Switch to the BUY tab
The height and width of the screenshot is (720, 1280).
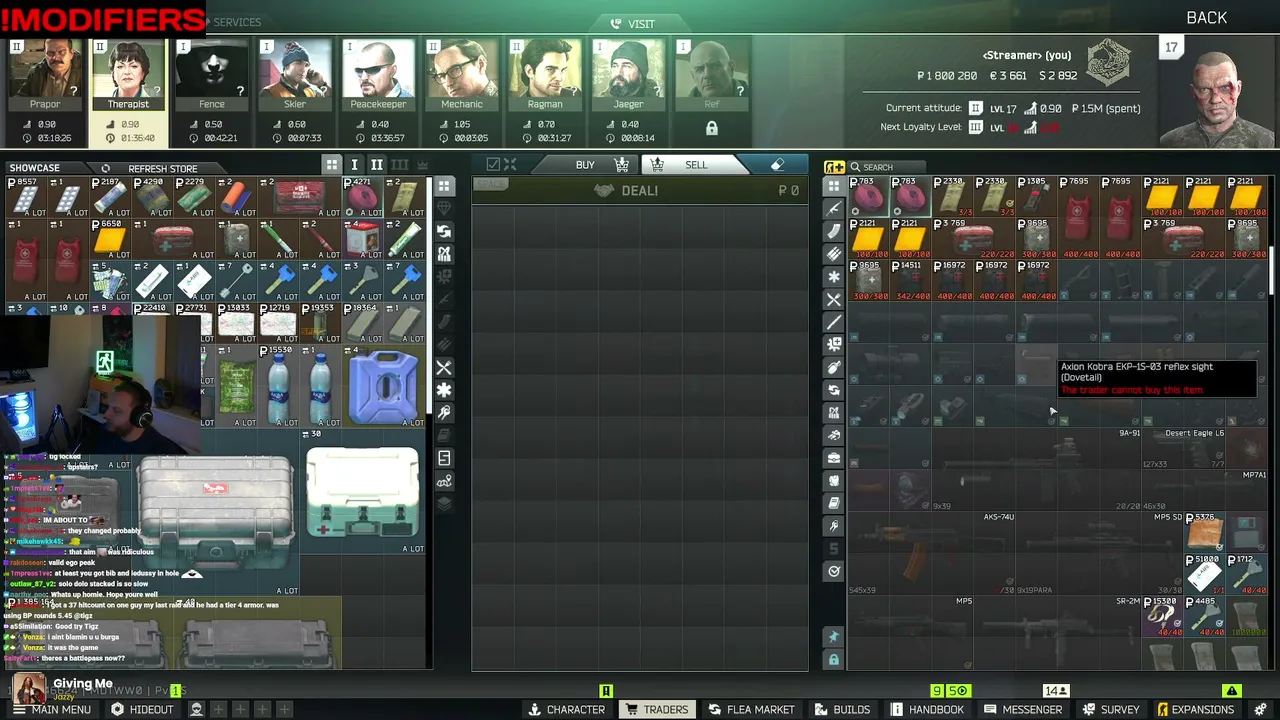[x=585, y=165]
